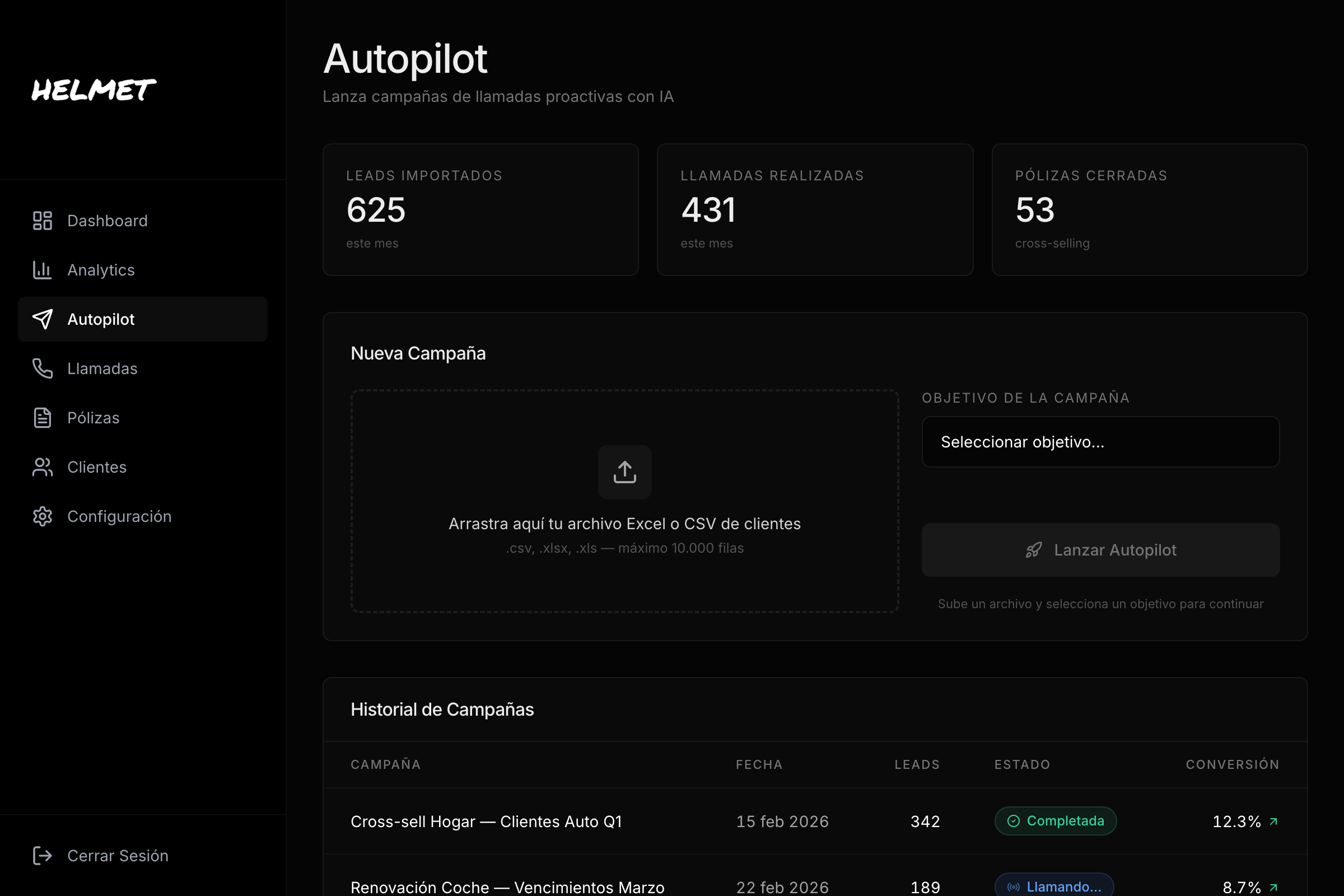
Task: Open the Cross-sell Hogar campaign row
Action: 486,821
